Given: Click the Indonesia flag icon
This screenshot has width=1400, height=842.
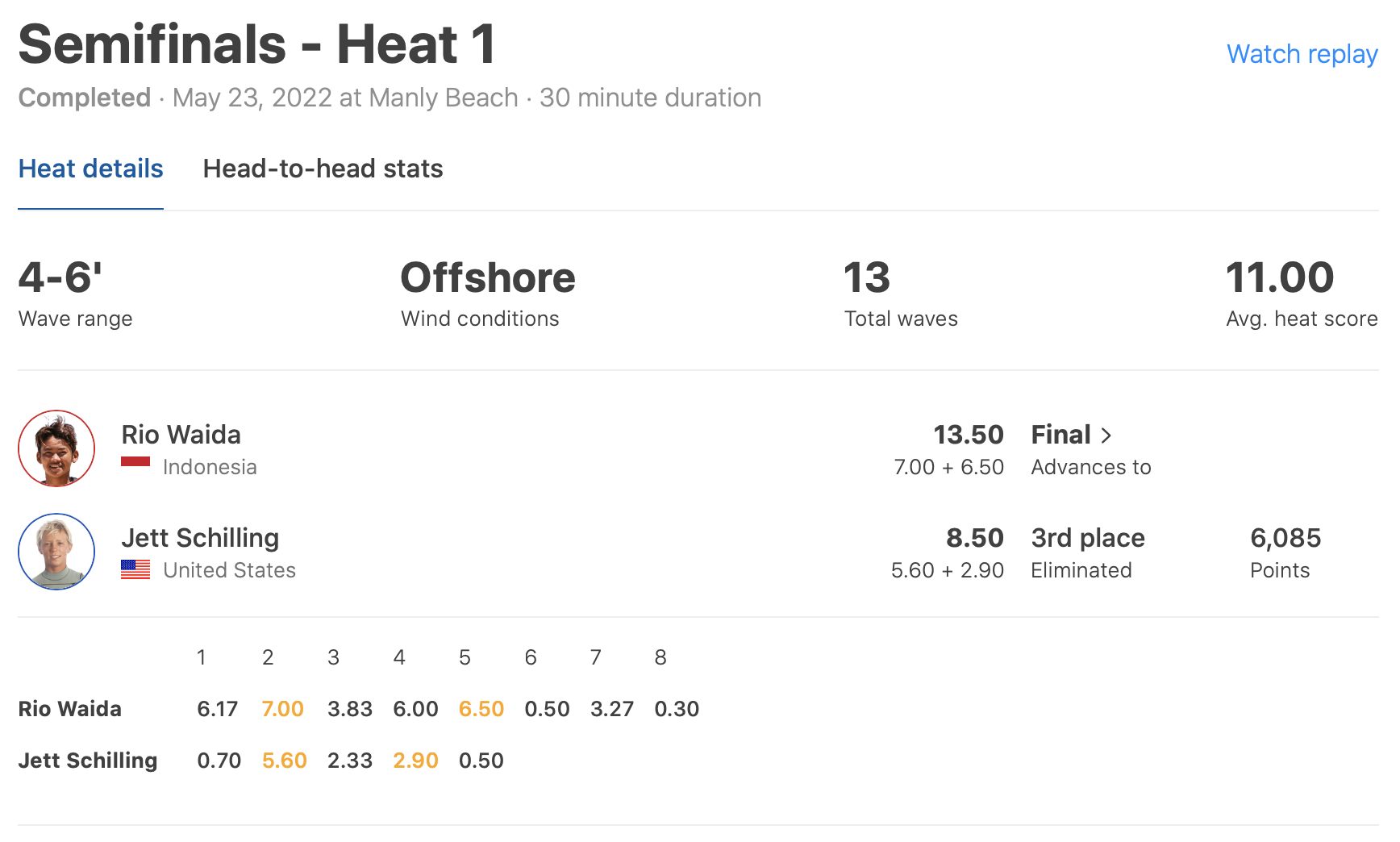Looking at the screenshot, I should pyautogui.click(x=135, y=462).
